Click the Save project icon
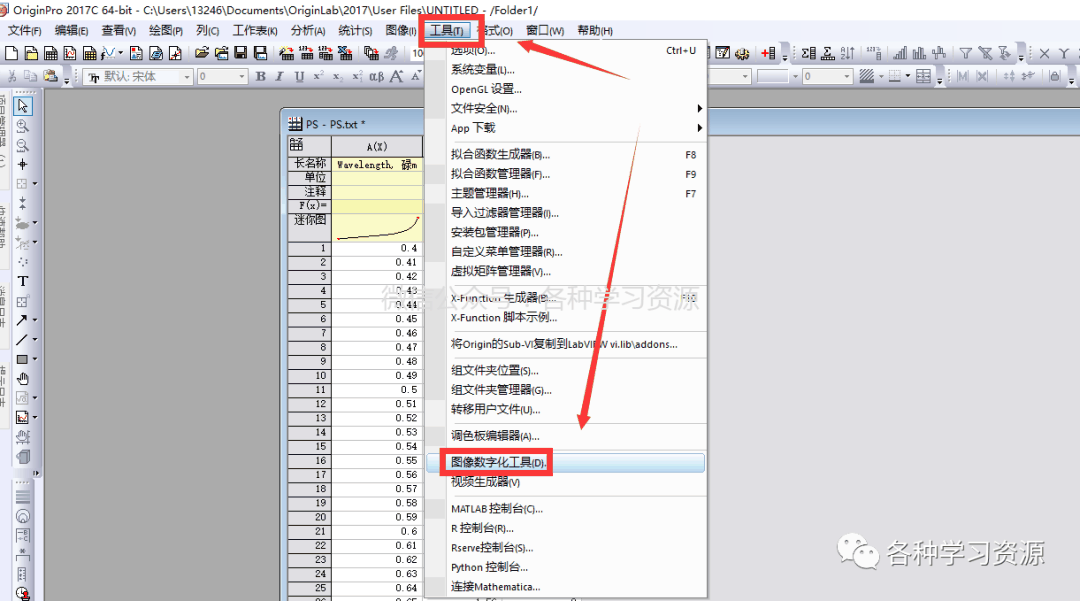This screenshot has width=1080, height=601. point(242,53)
